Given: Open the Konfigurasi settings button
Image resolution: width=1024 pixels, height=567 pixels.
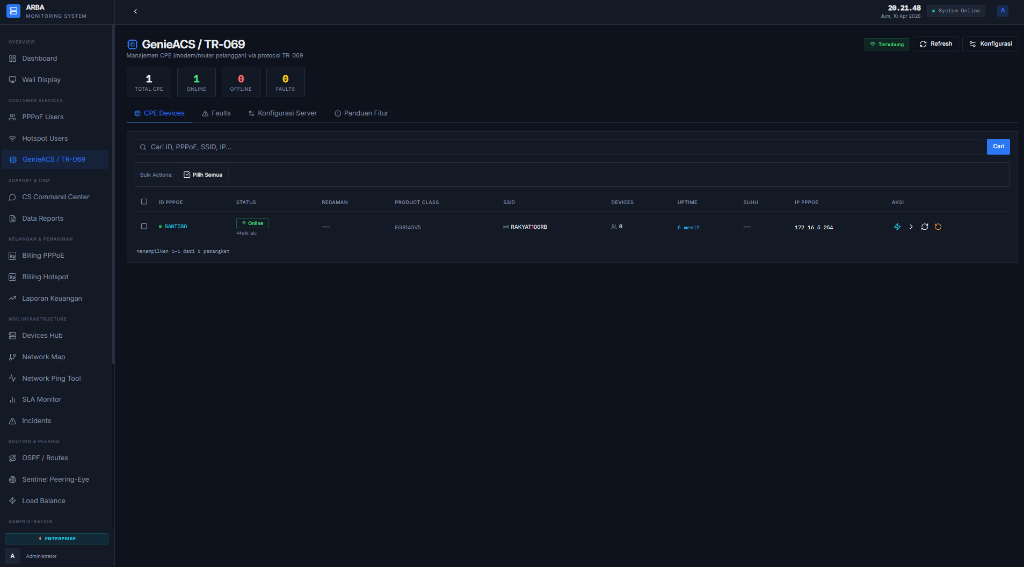Looking at the screenshot, I should pos(989,44).
